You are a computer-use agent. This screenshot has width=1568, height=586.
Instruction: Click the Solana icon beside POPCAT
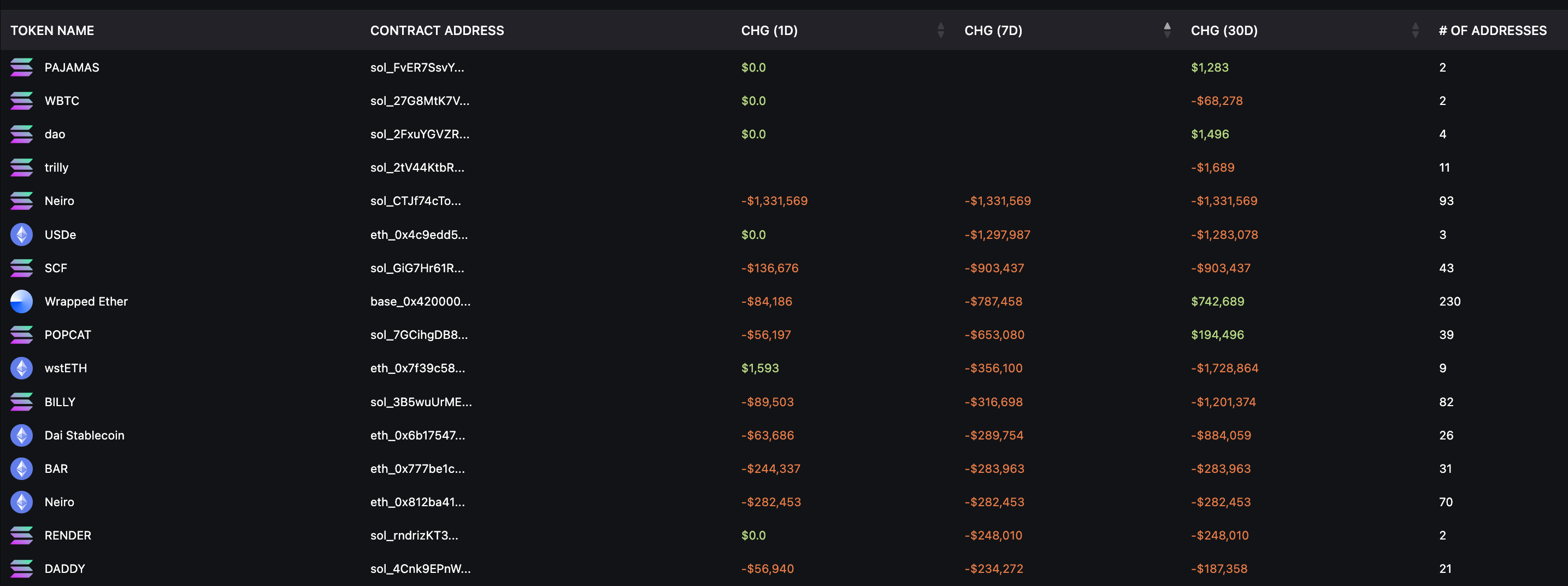[21, 335]
